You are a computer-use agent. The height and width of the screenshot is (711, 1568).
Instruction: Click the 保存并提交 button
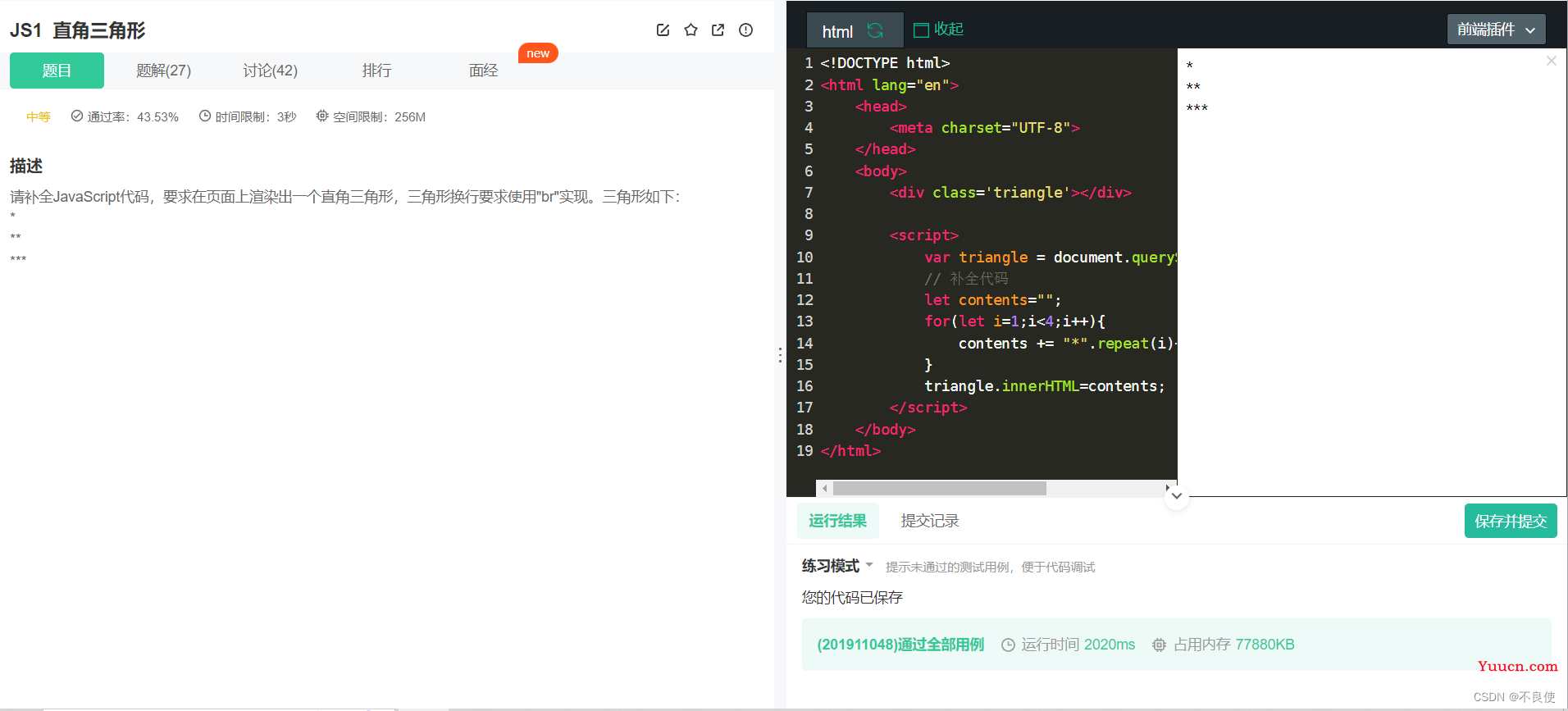tap(1511, 521)
